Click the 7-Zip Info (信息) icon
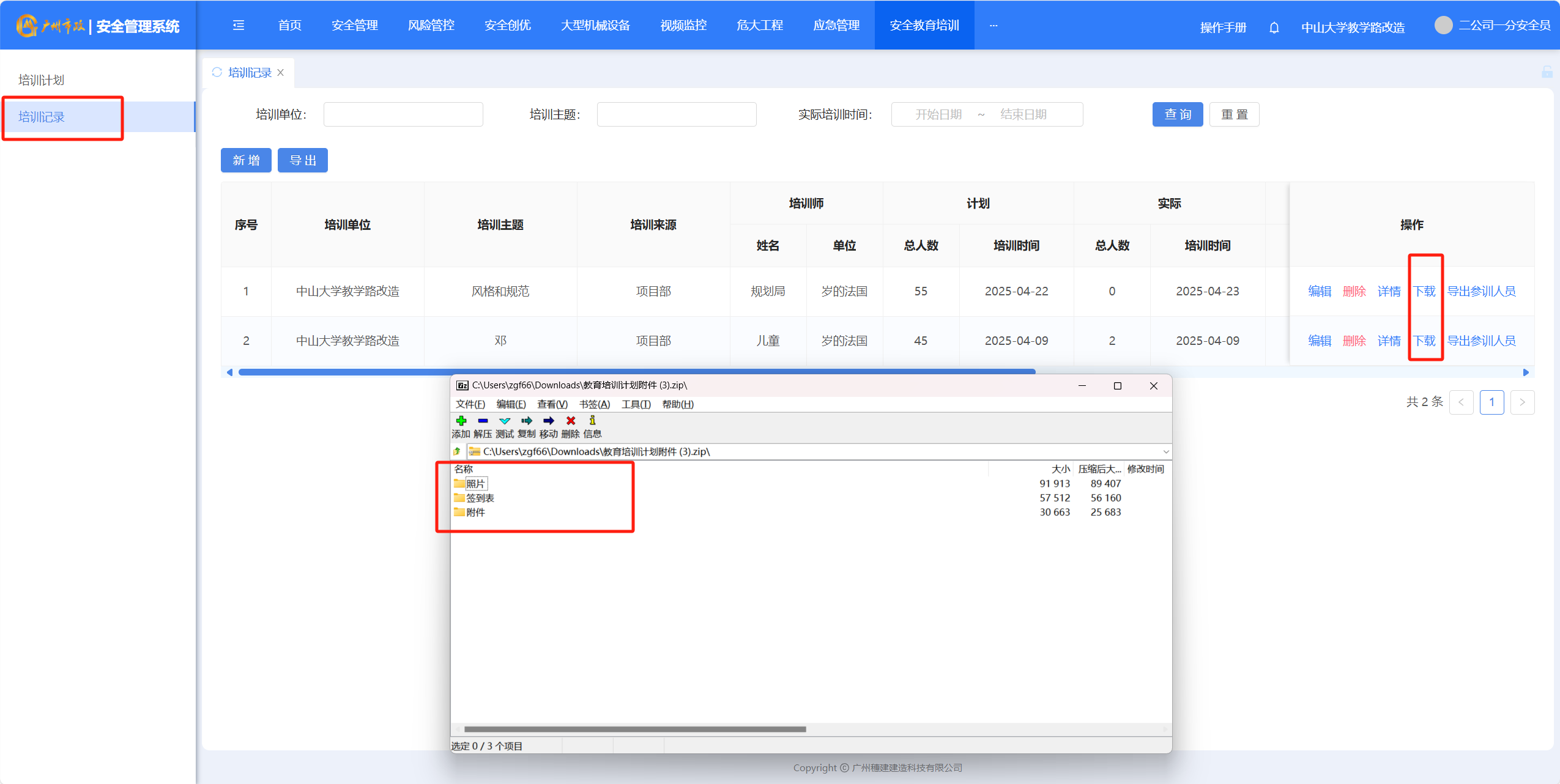1560x784 pixels. (592, 421)
